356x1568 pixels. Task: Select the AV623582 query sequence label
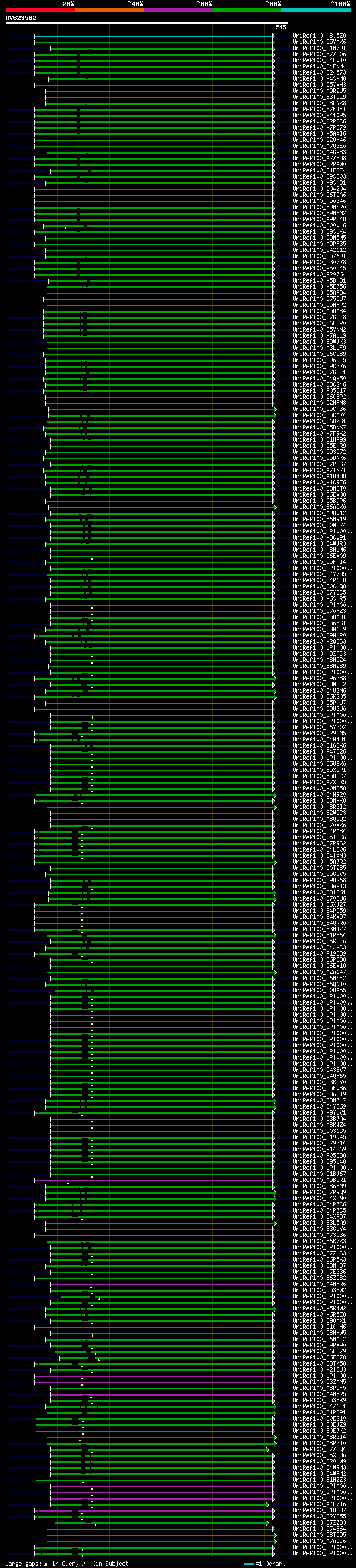coord(21,18)
